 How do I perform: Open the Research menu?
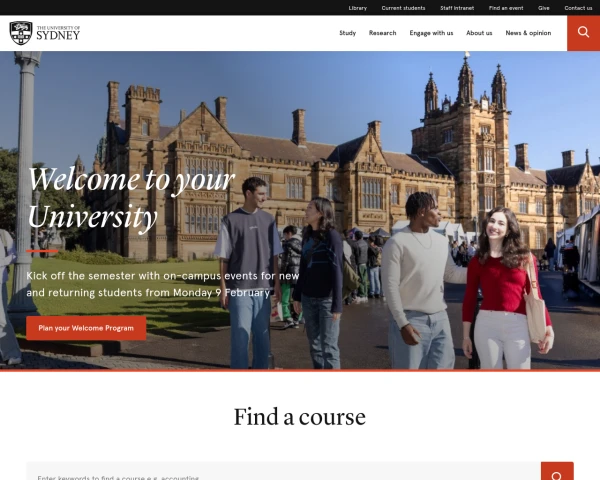[x=382, y=33]
